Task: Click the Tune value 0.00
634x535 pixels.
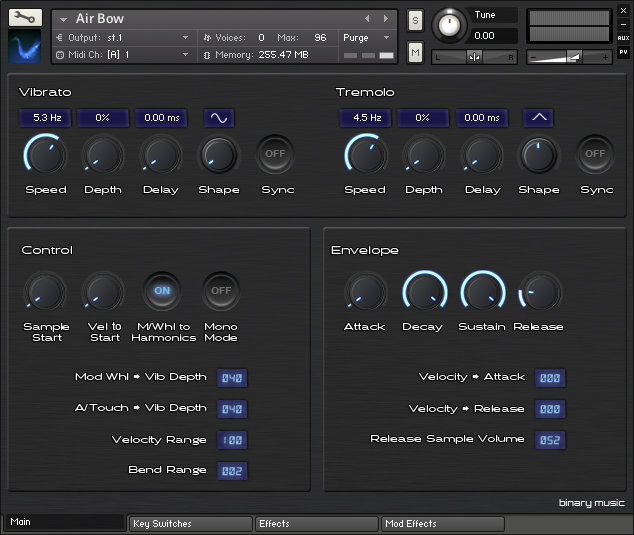Action: (x=484, y=36)
